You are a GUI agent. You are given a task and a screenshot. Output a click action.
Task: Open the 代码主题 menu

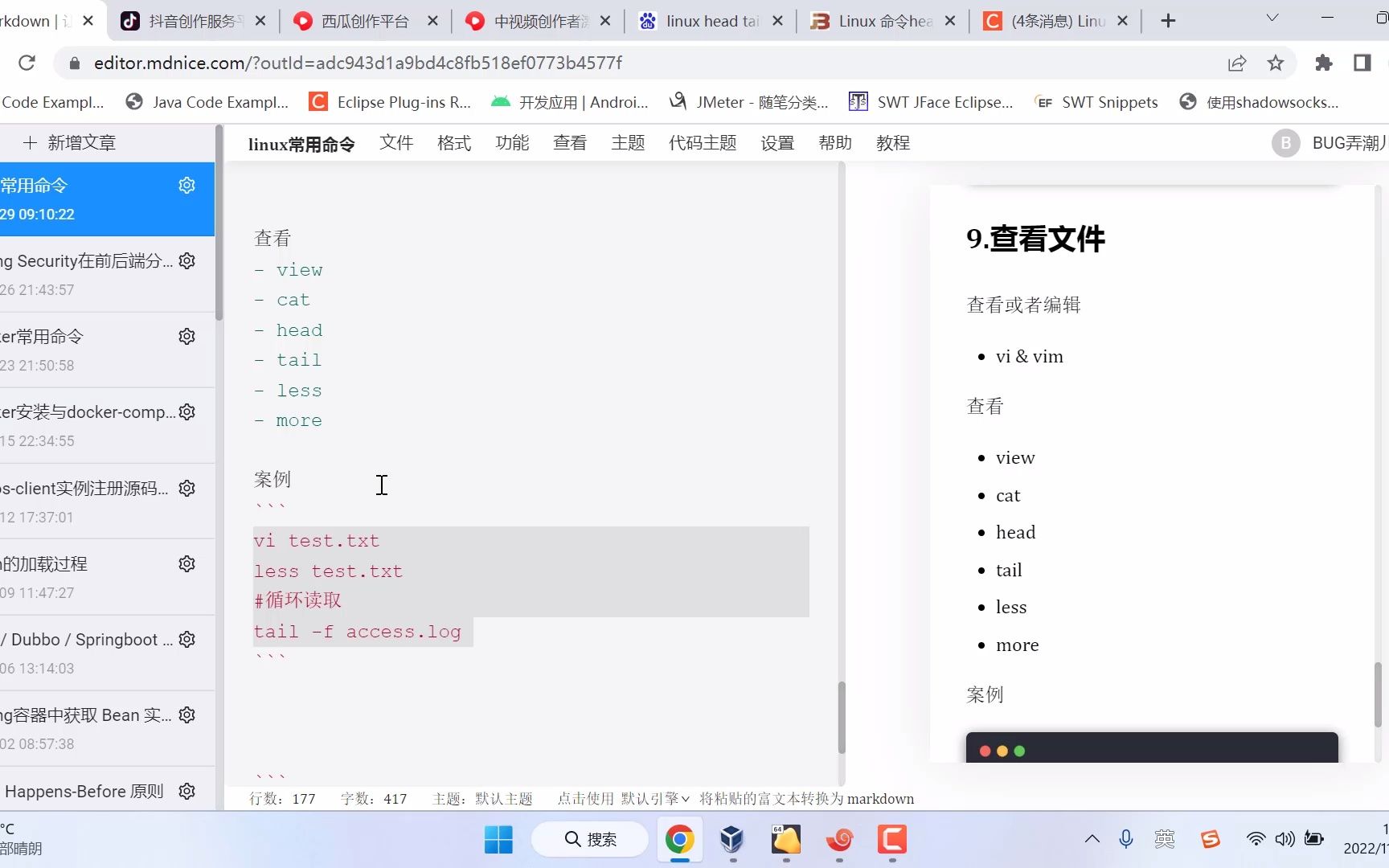point(702,142)
